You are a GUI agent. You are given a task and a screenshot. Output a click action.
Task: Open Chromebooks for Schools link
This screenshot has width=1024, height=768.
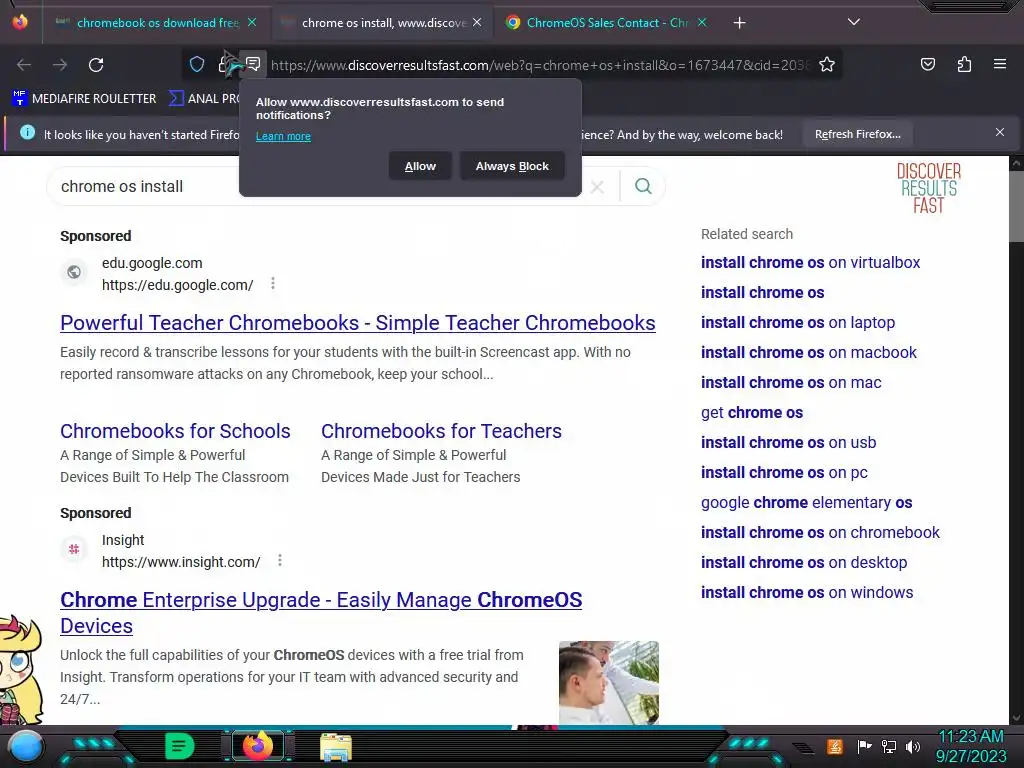click(175, 431)
